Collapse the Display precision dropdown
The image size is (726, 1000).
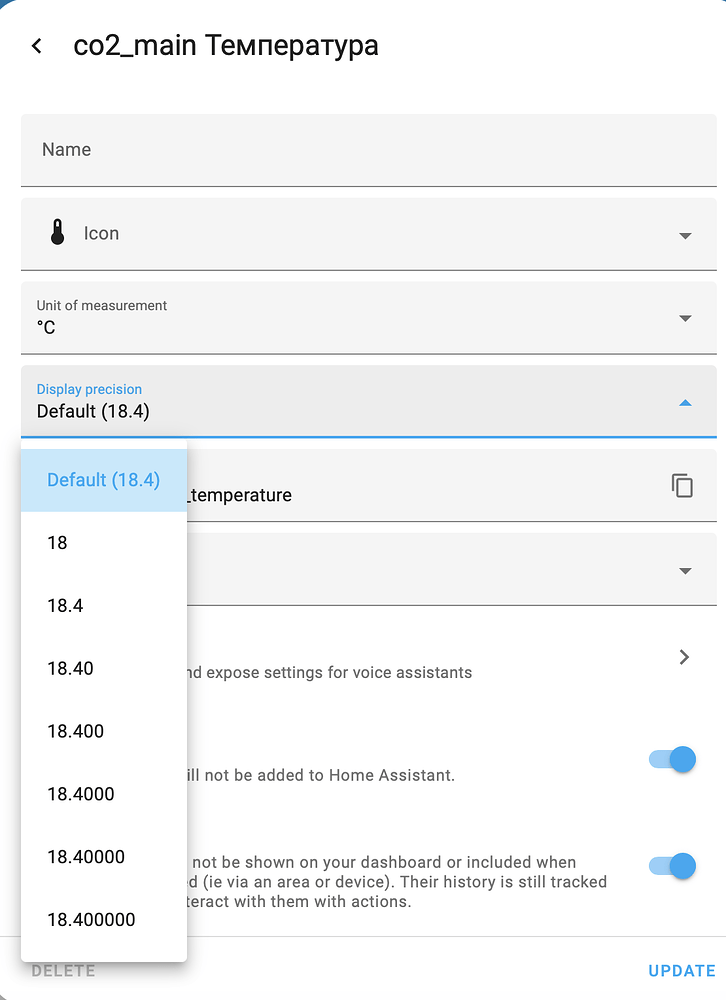pos(685,402)
